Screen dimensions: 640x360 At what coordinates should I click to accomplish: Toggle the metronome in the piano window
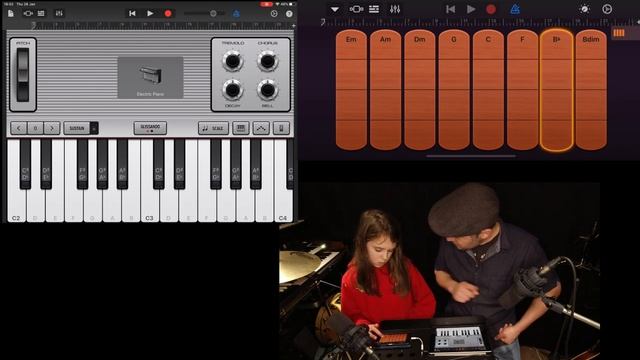(236, 13)
